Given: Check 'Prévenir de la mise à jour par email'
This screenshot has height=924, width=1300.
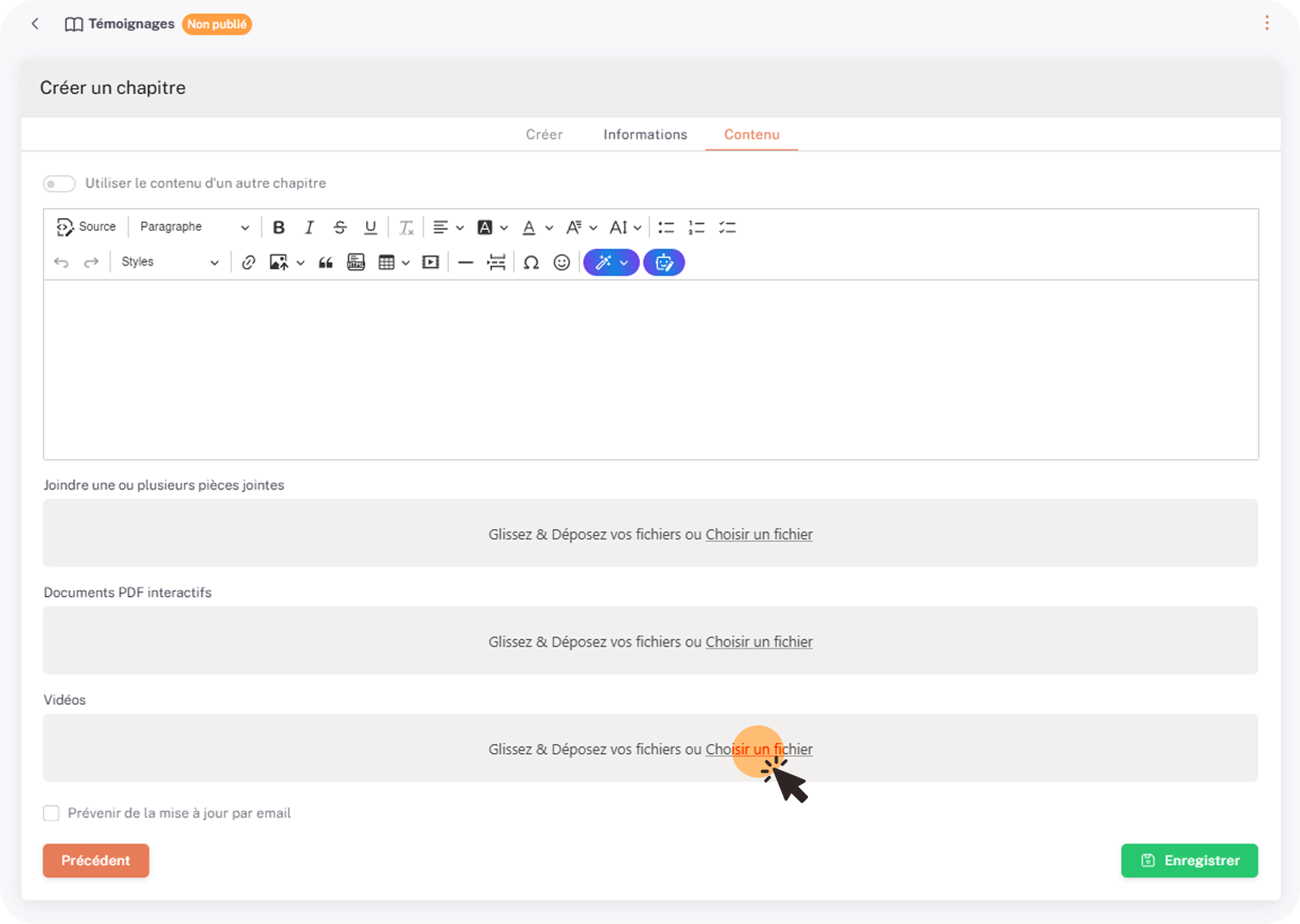Looking at the screenshot, I should click(x=52, y=813).
